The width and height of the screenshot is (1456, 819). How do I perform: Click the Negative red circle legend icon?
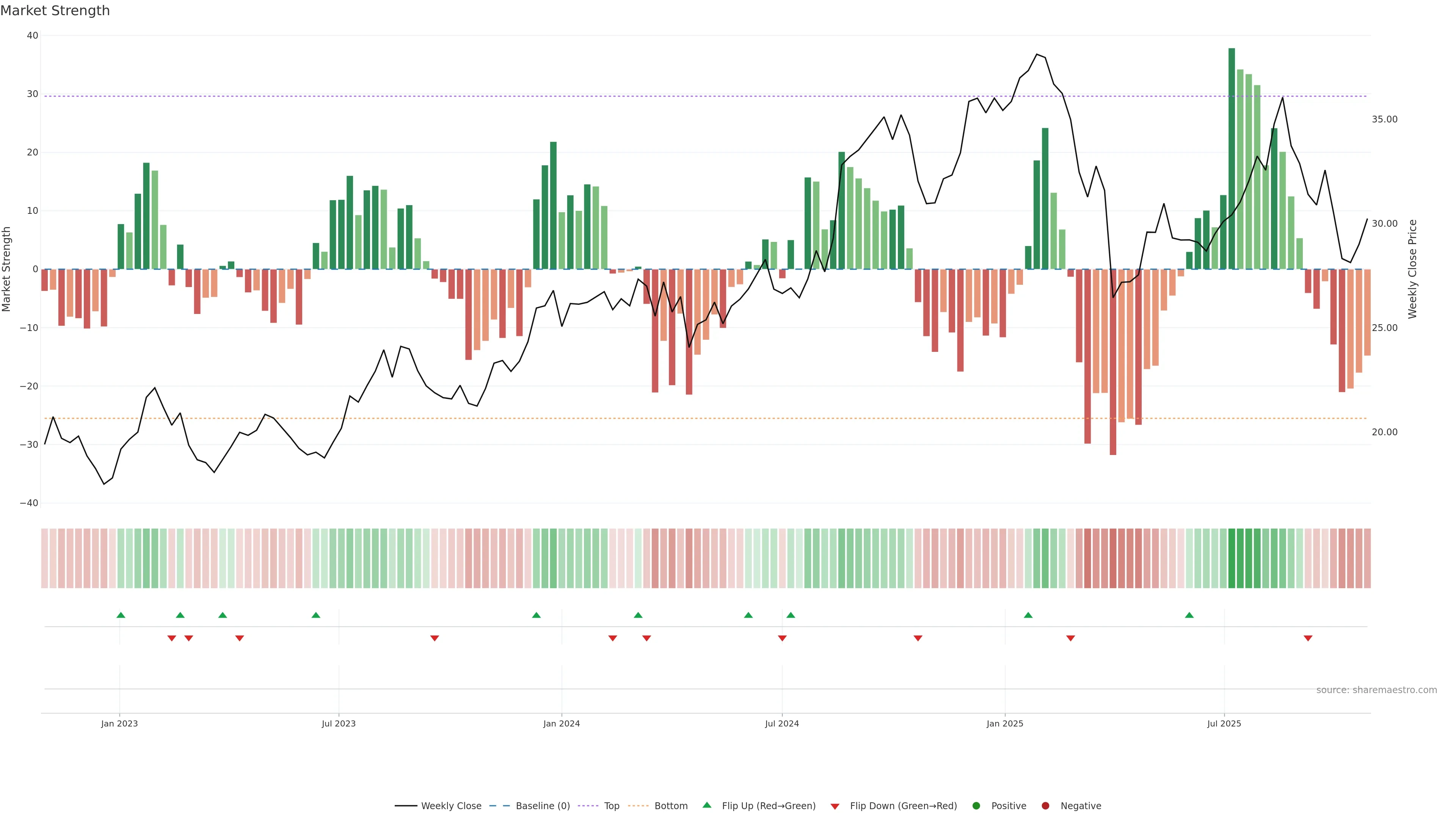(x=1045, y=806)
